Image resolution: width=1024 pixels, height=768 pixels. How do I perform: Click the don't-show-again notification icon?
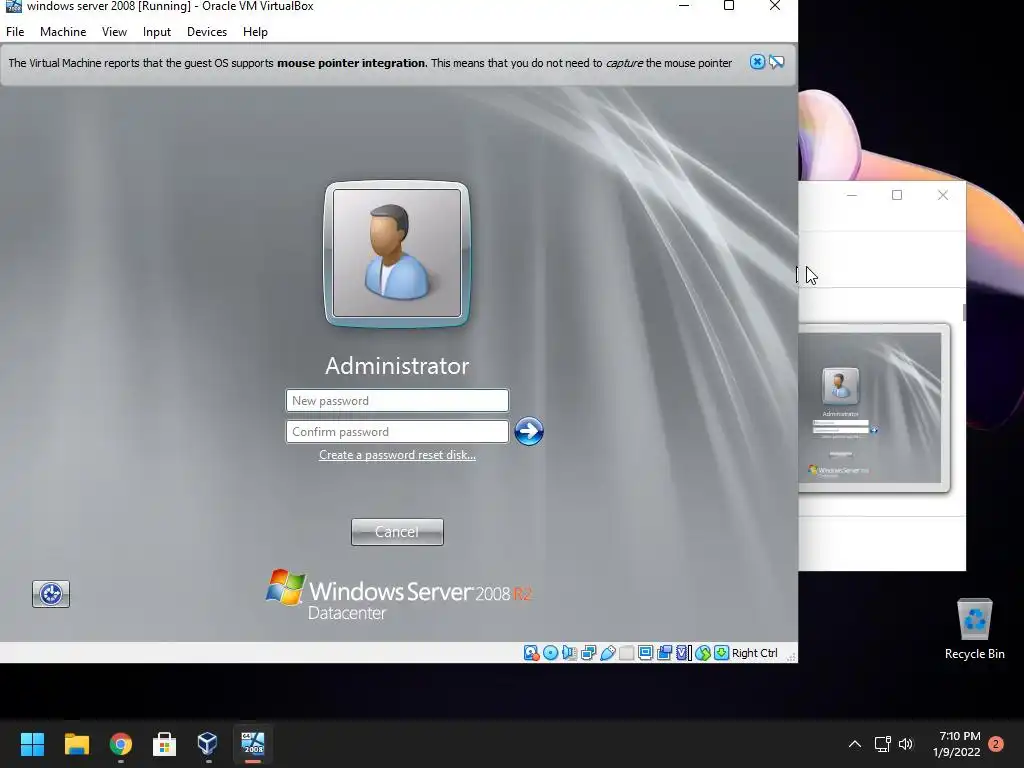click(x=776, y=62)
